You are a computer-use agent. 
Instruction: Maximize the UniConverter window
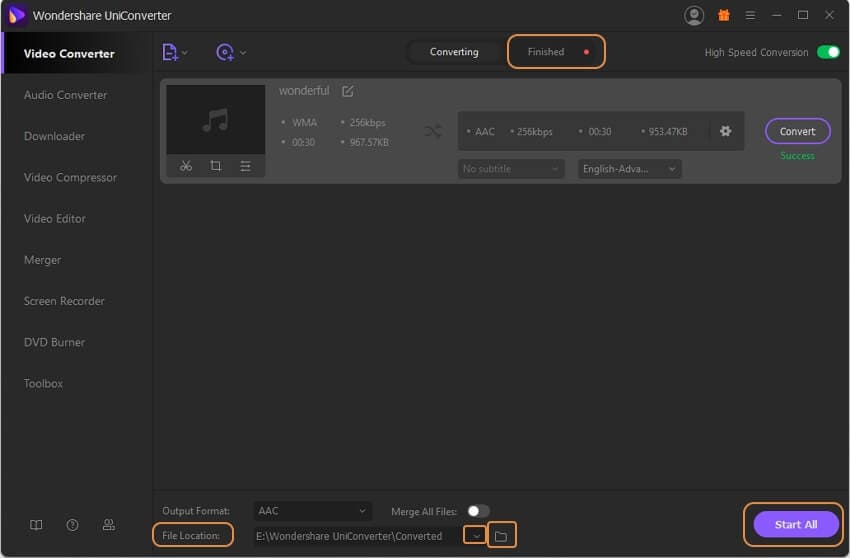point(803,15)
